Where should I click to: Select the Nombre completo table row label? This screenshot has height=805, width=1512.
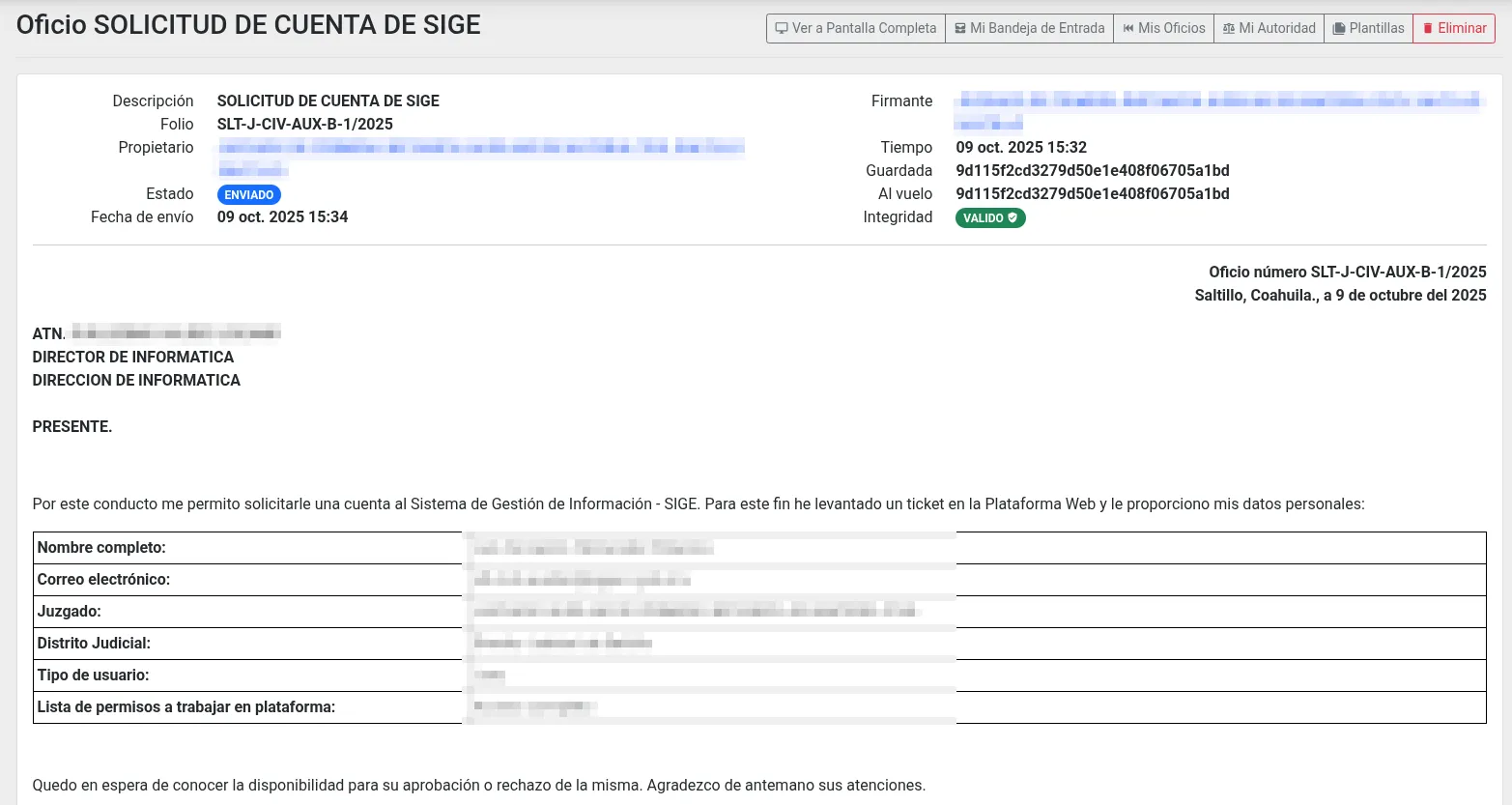[101, 548]
